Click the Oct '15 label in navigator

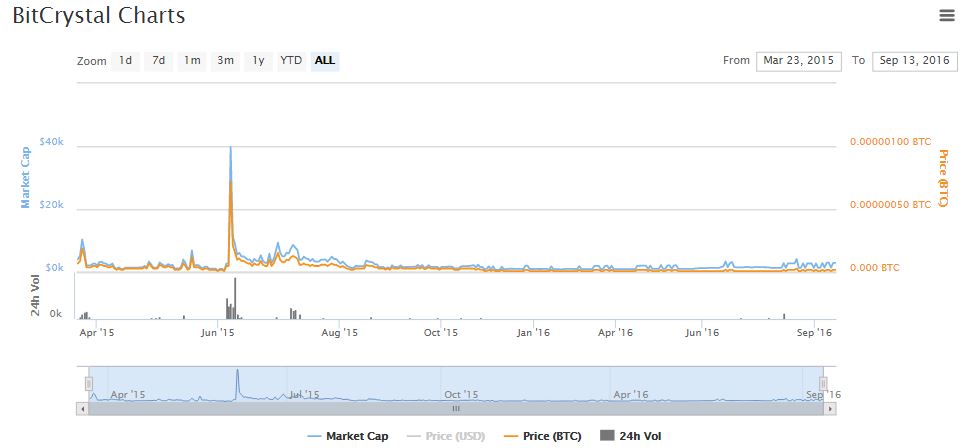(461, 394)
